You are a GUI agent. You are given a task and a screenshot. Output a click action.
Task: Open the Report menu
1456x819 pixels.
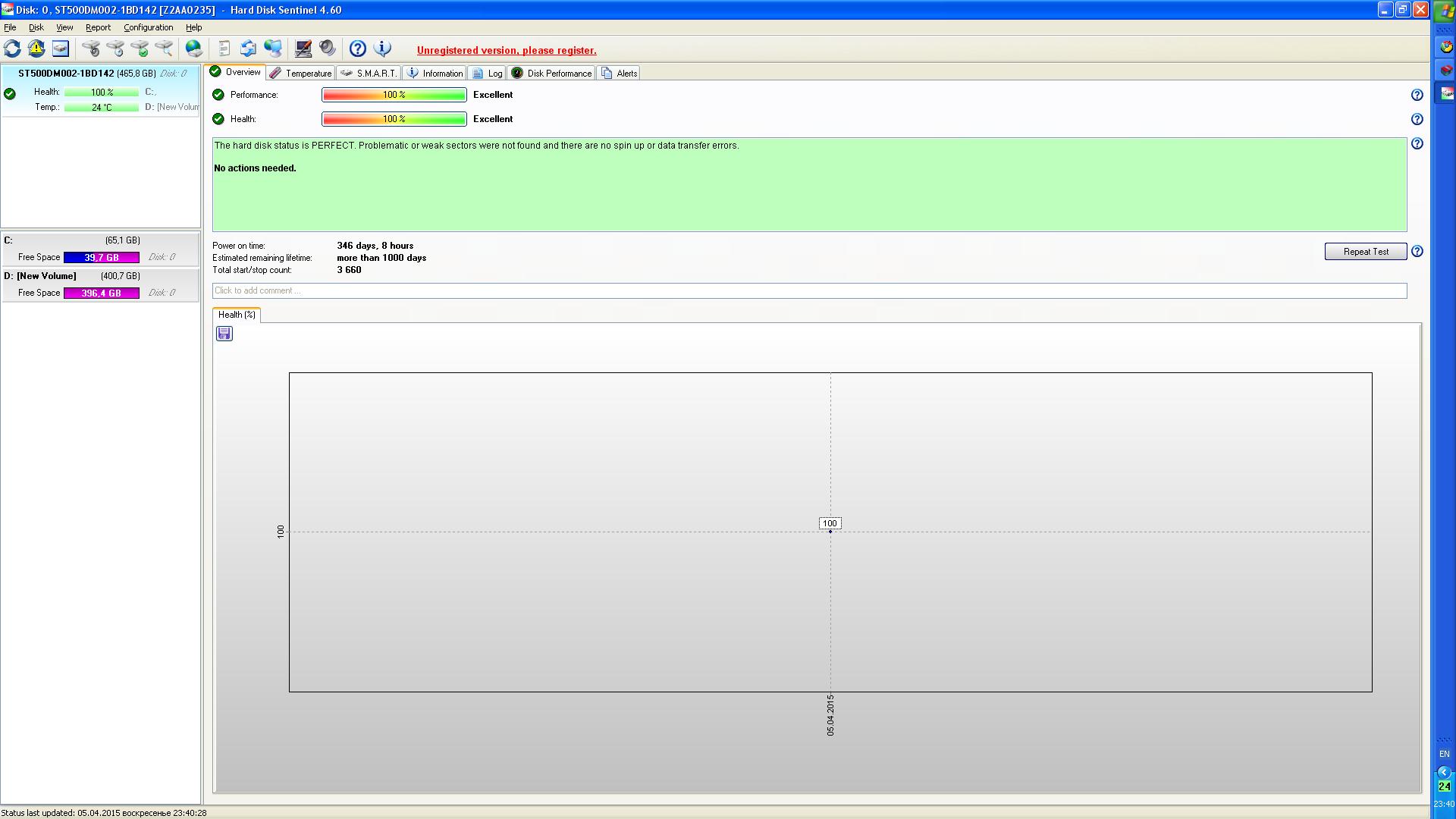tap(98, 27)
